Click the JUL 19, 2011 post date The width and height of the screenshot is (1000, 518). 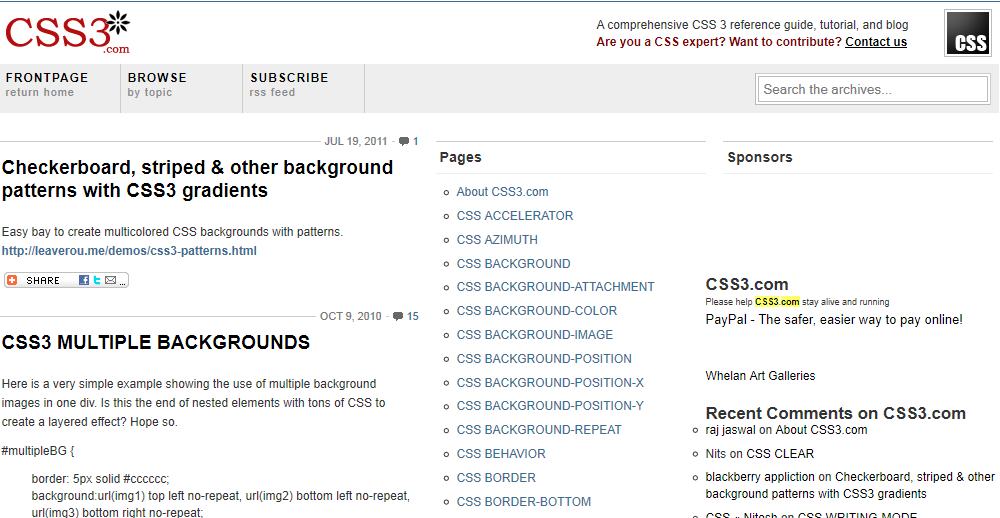click(x=356, y=142)
